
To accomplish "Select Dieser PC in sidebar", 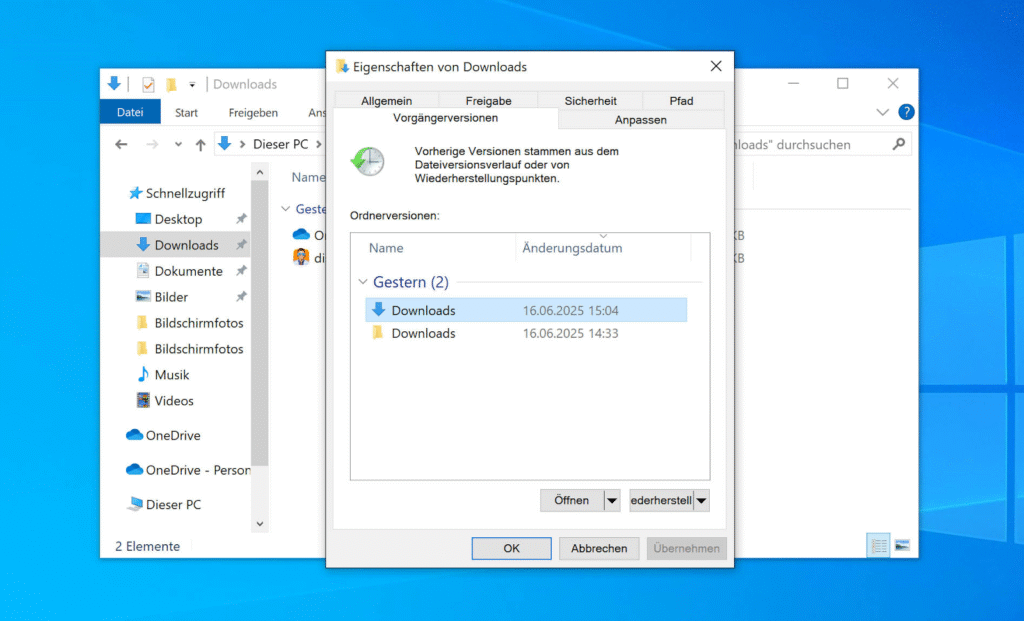I will pyautogui.click(x=172, y=505).
